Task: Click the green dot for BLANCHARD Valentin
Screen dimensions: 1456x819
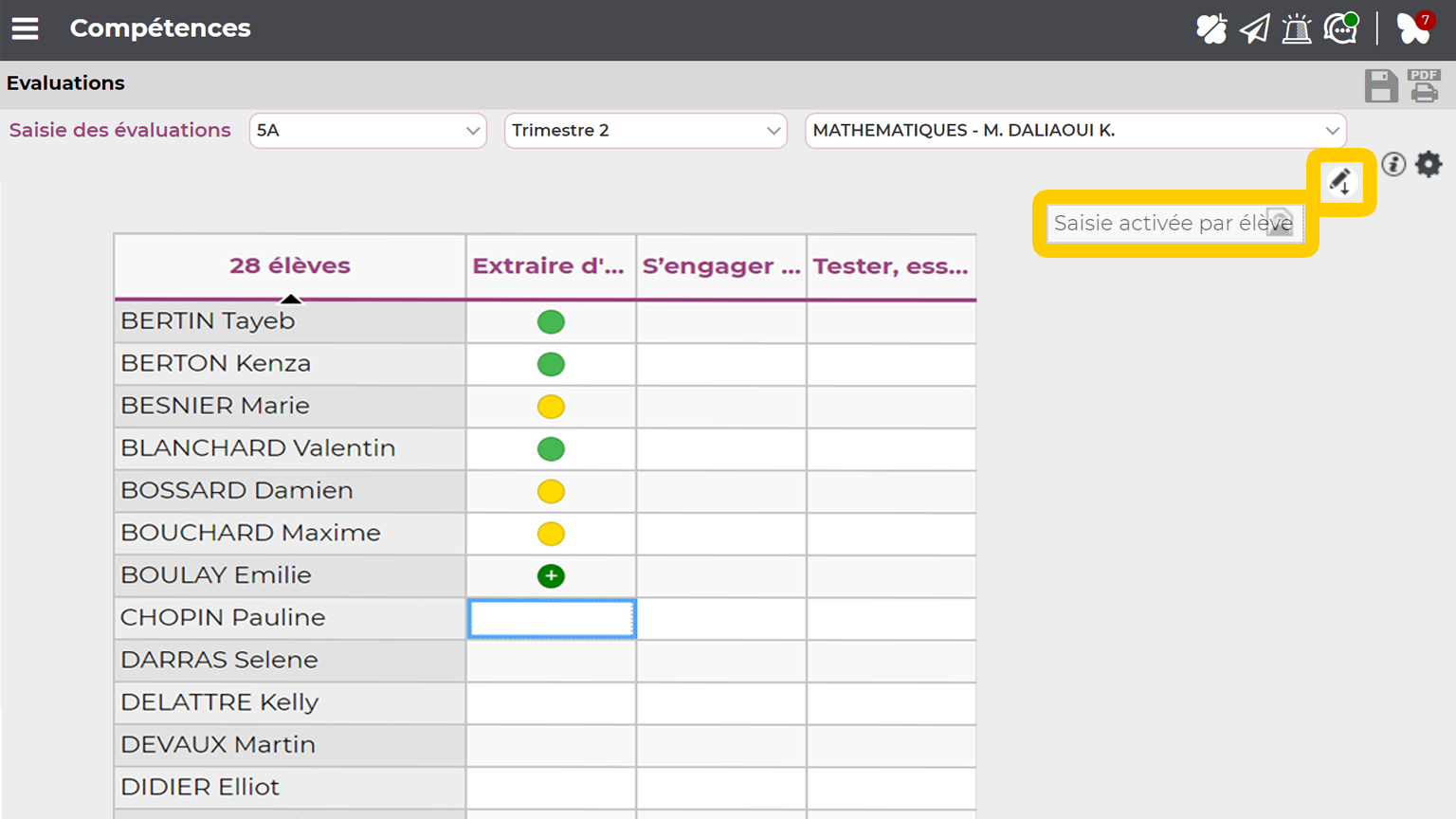Action: (x=551, y=449)
